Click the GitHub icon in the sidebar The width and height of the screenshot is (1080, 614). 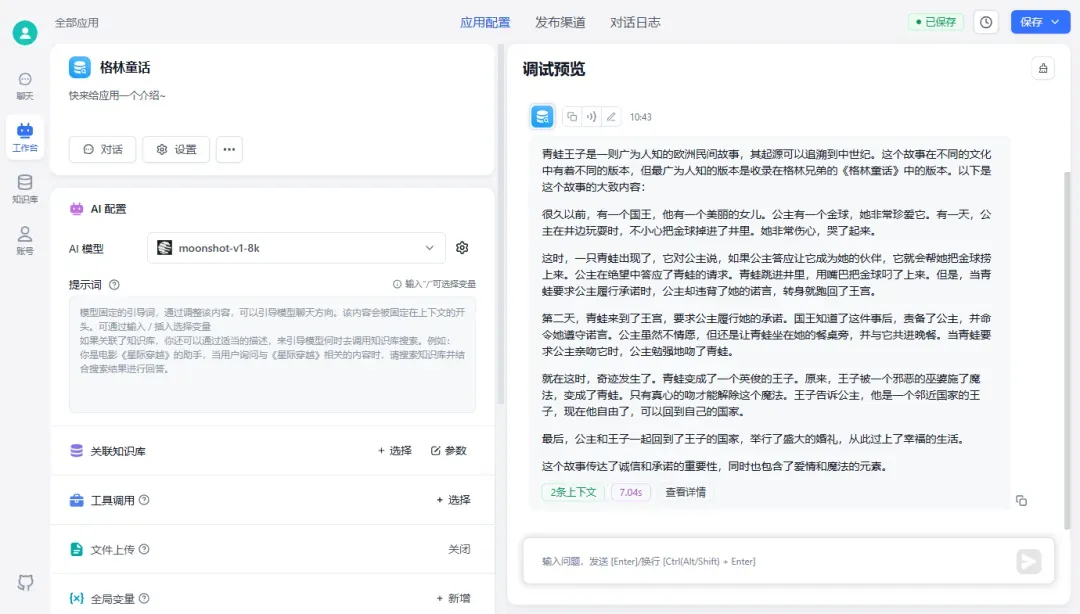25,583
